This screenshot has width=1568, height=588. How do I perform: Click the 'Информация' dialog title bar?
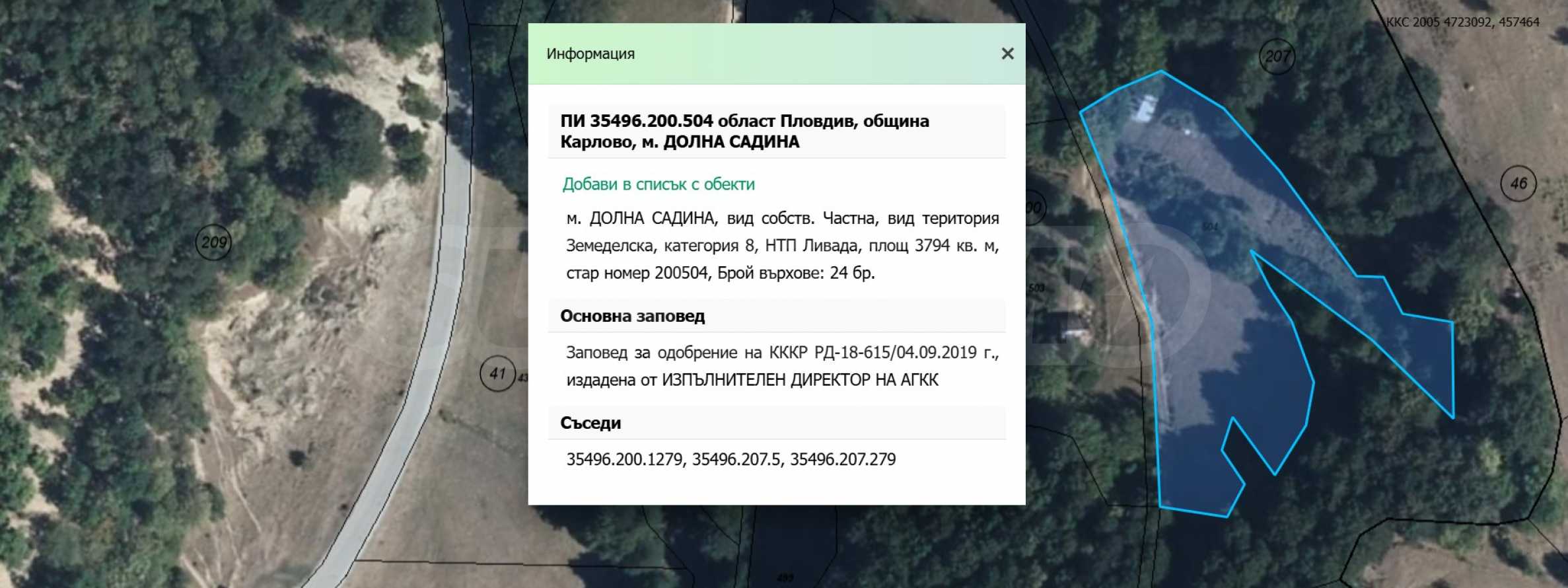(760, 54)
